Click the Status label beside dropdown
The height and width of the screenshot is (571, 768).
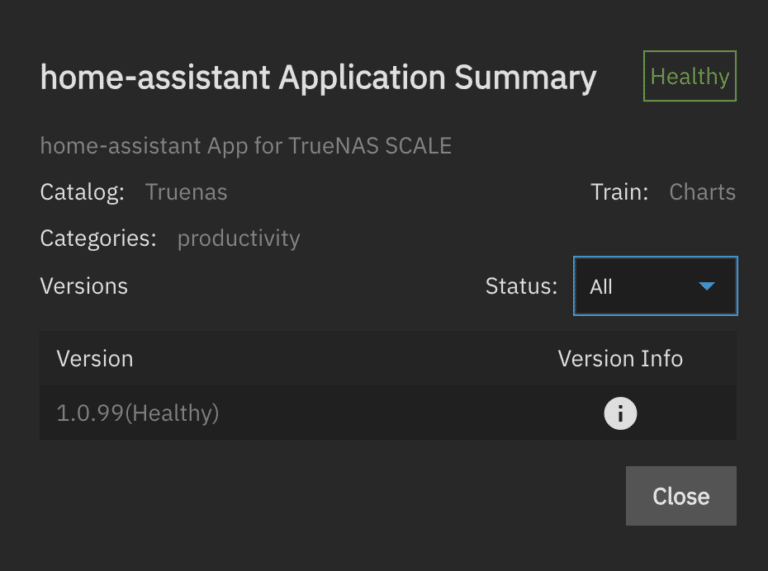(521, 286)
